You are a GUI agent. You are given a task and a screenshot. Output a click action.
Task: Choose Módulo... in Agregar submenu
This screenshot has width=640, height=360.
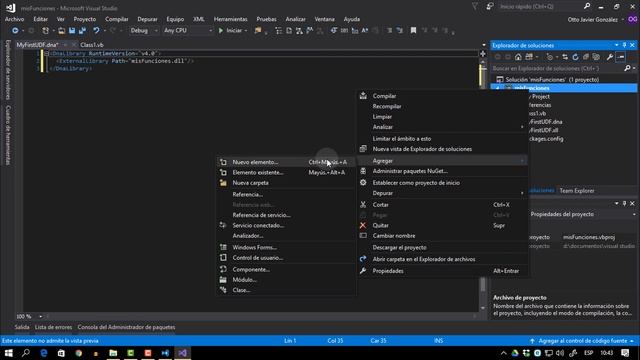pyautogui.click(x=286, y=280)
